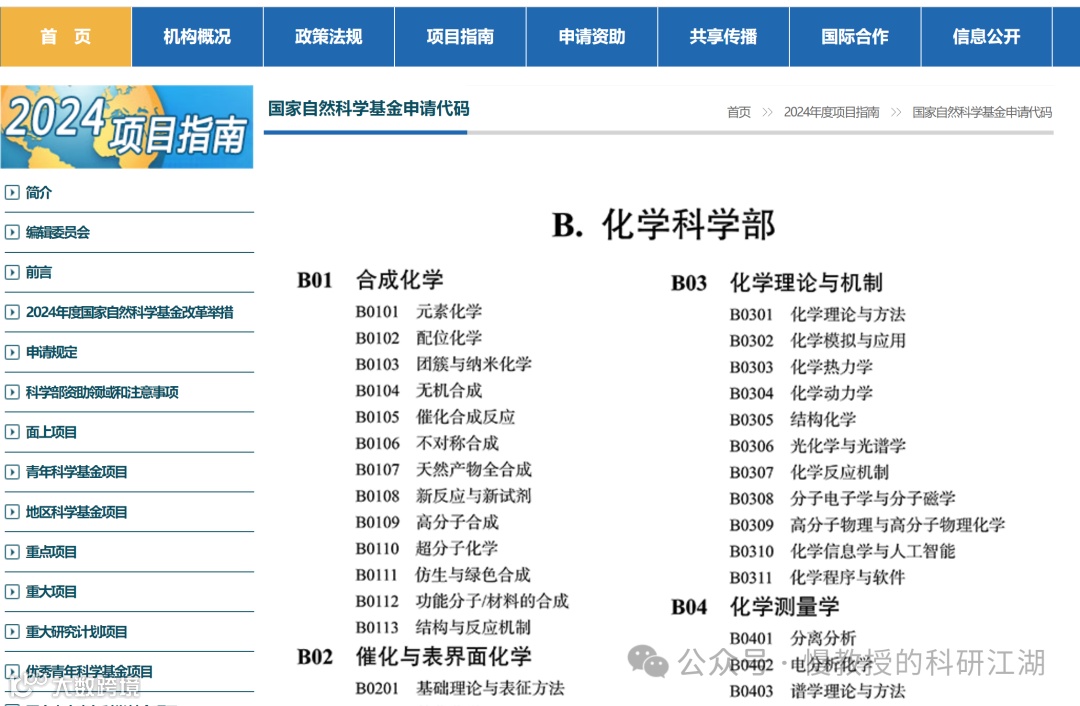Click the B0401 分离分析 entry

(x=793, y=638)
